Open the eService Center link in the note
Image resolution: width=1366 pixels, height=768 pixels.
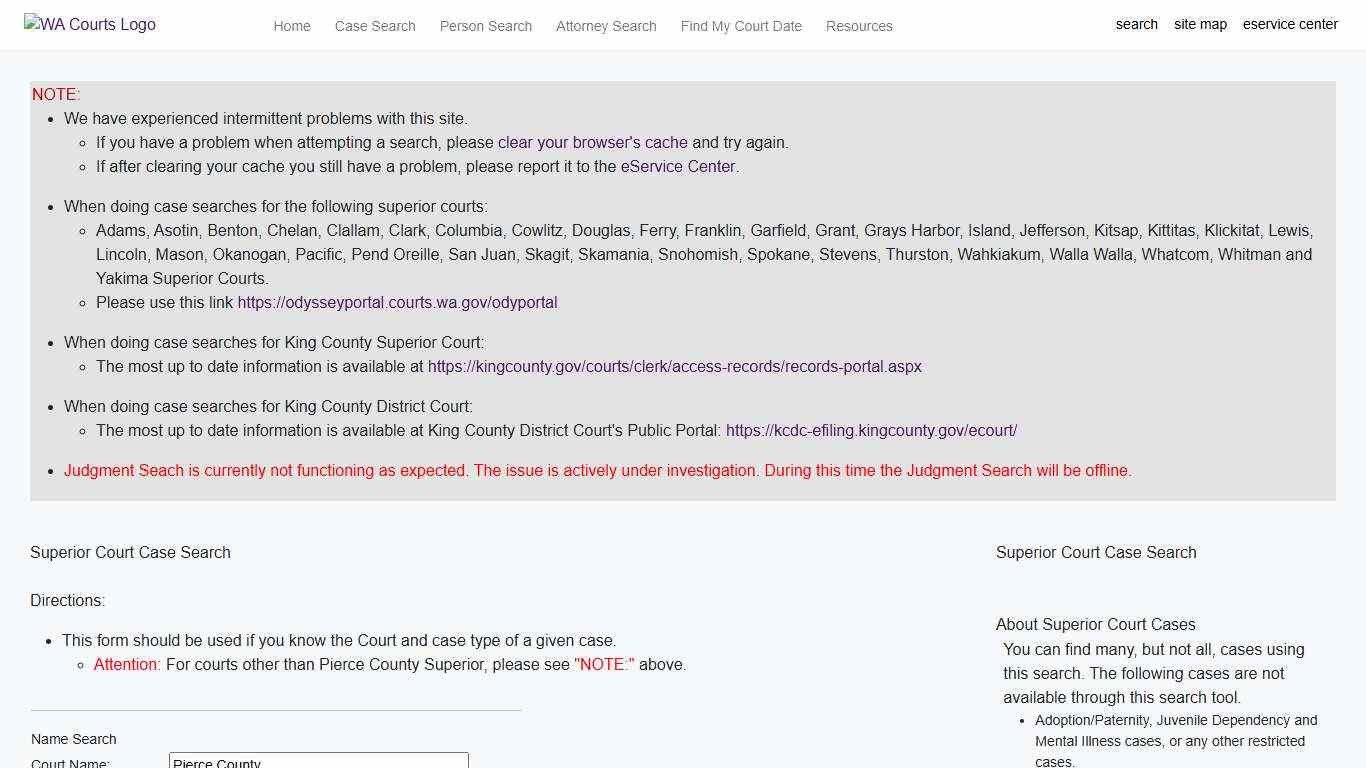(x=676, y=166)
